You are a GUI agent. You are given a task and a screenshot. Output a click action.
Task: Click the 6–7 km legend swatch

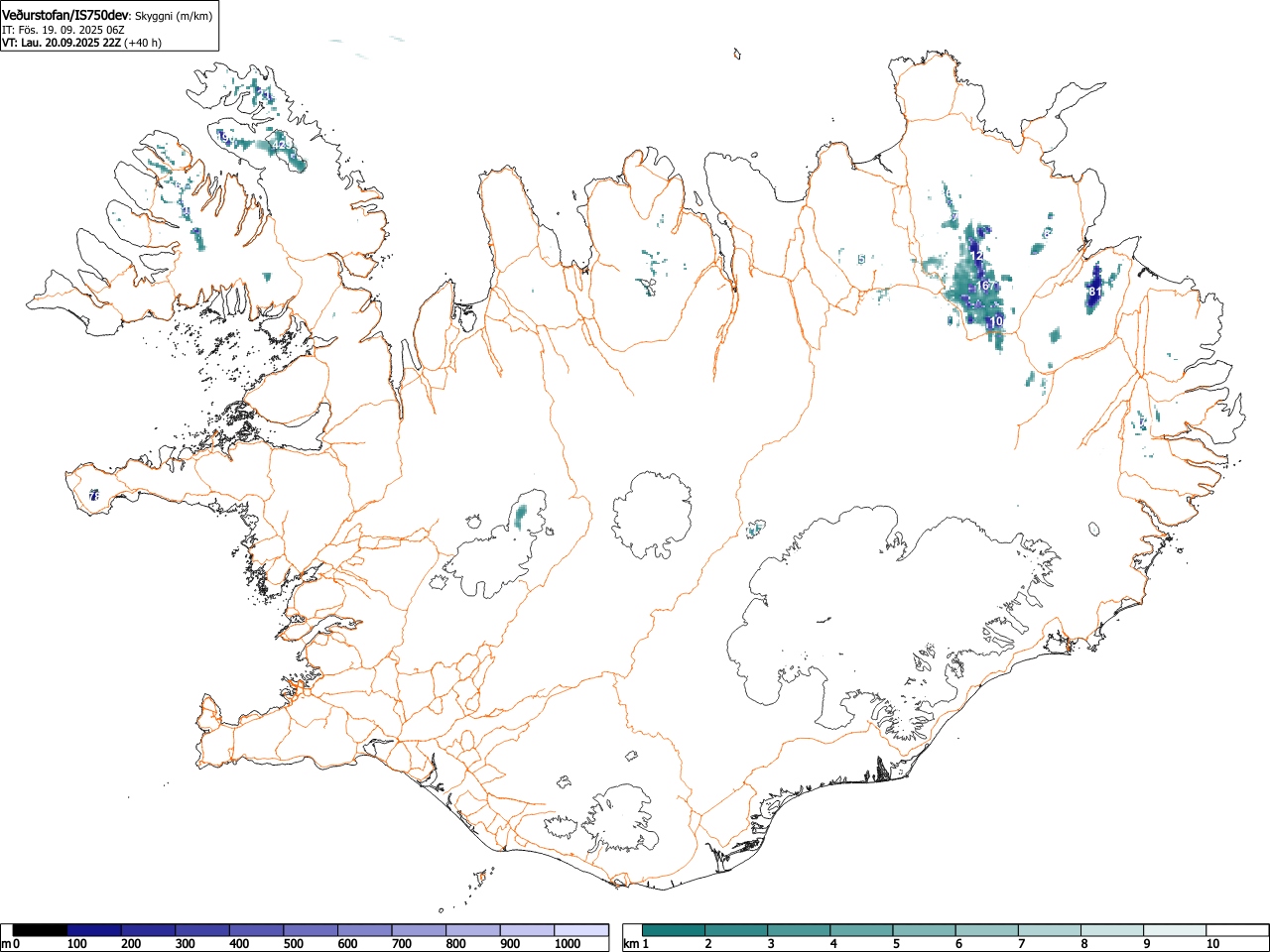pyautogui.click(x=986, y=930)
